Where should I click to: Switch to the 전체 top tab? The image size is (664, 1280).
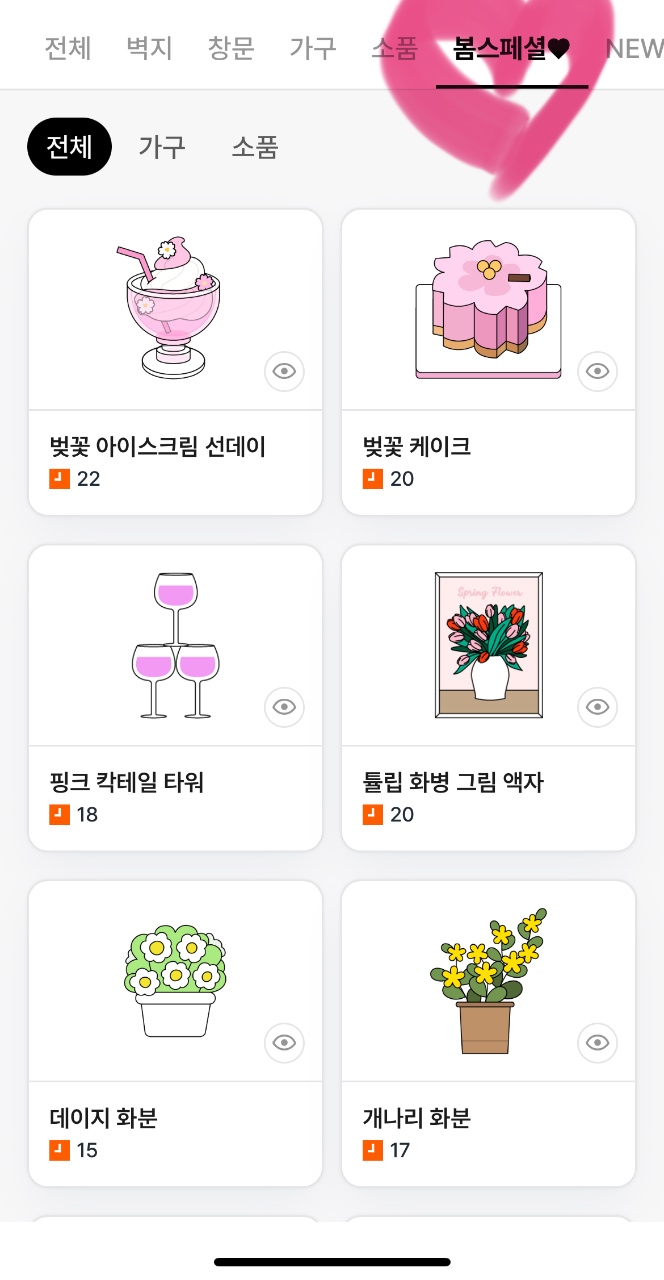coord(68,48)
